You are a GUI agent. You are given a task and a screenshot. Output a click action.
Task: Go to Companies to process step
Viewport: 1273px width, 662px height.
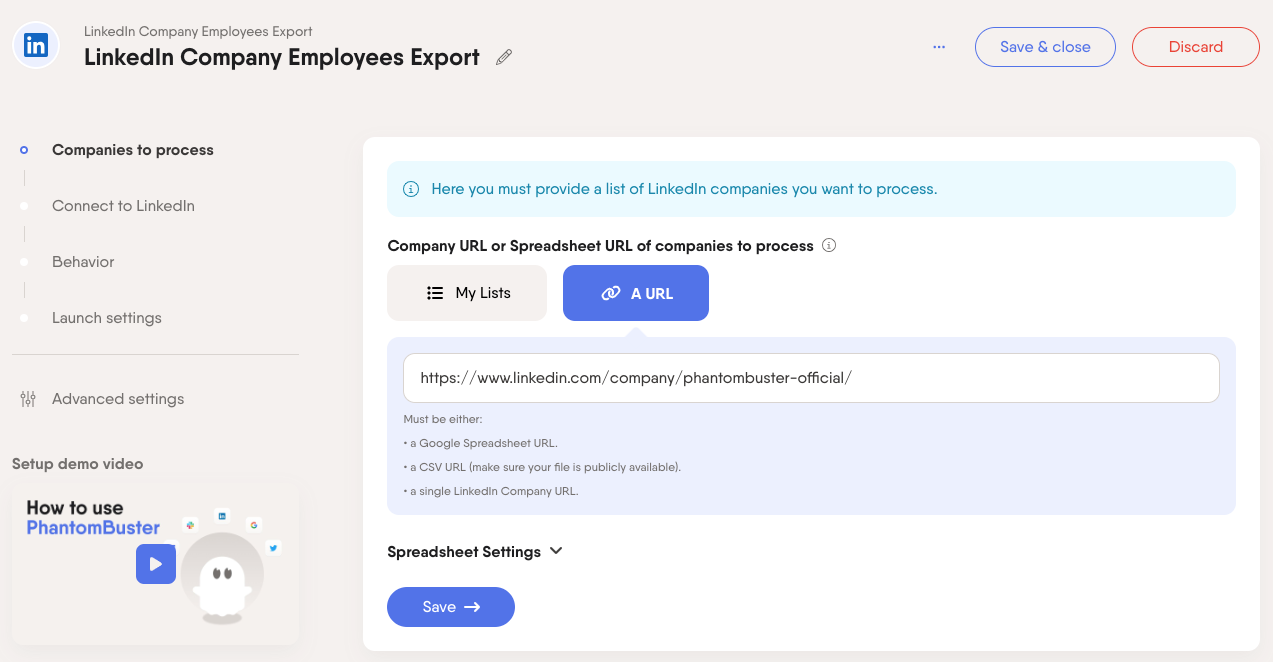point(133,150)
